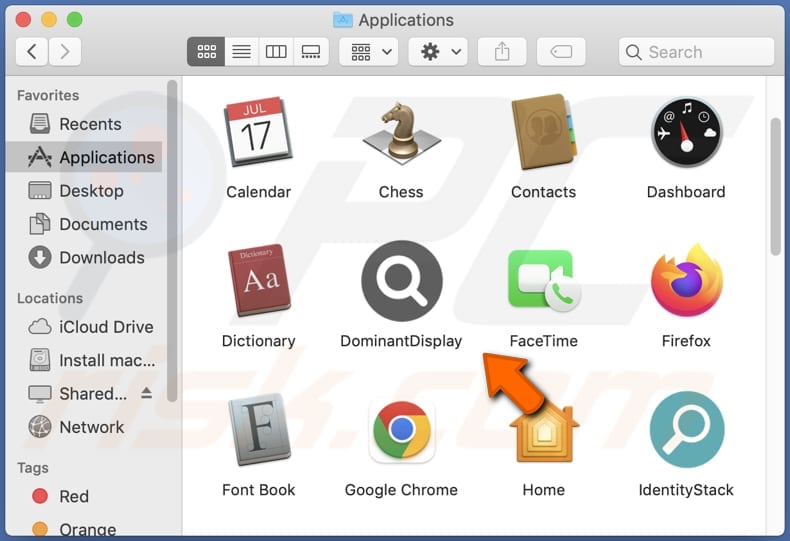Open the Calendar app icon
The width and height of the screenshot is (790, 541).
(258, 132)
